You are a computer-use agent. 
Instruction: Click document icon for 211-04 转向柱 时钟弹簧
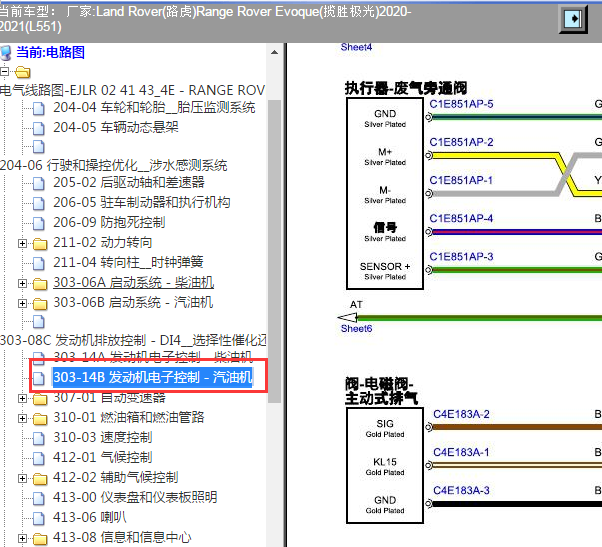pos(39,263)
